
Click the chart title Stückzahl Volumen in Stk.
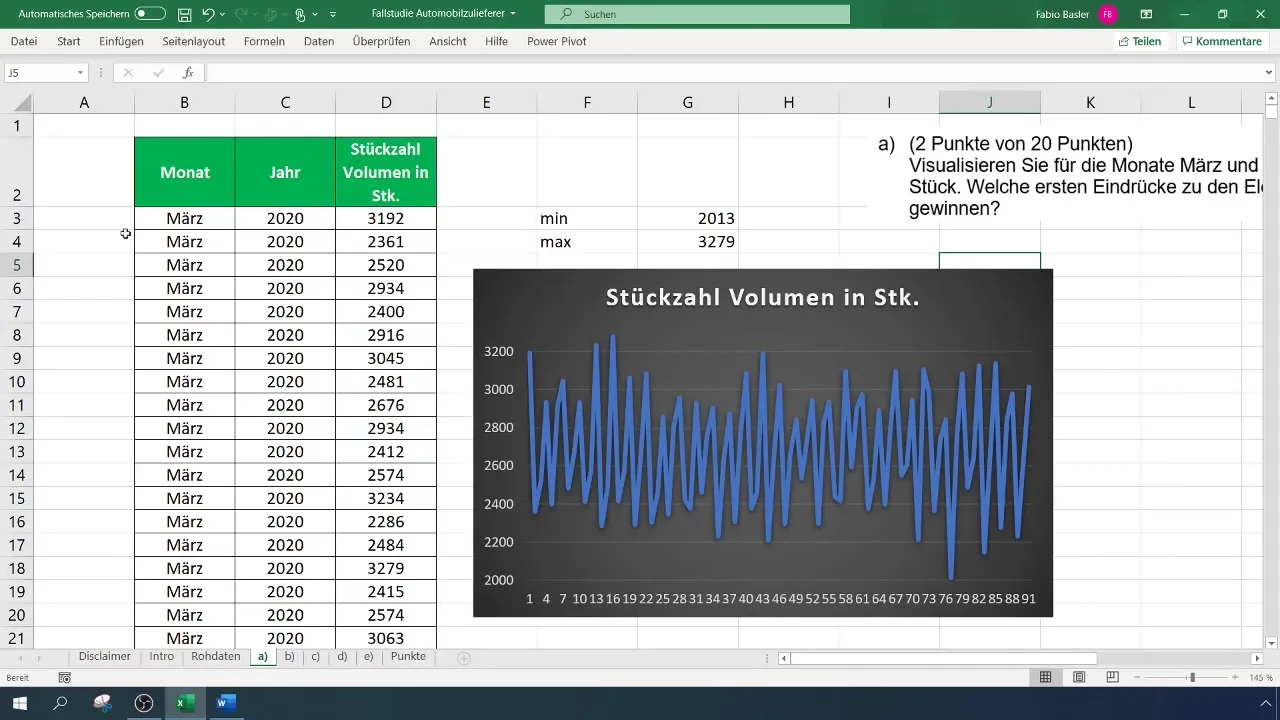coord(762,297)
